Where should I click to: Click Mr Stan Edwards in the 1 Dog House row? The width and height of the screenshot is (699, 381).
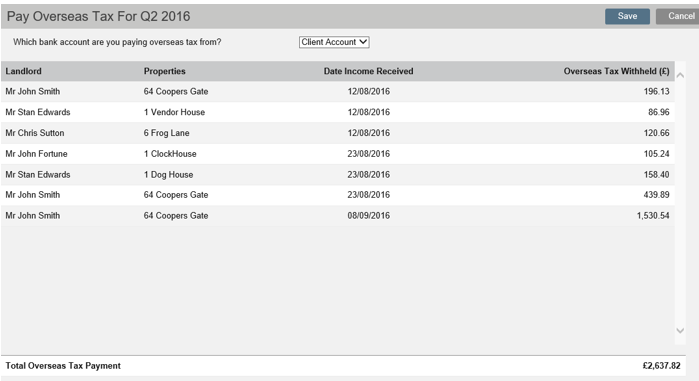point(38,175)
